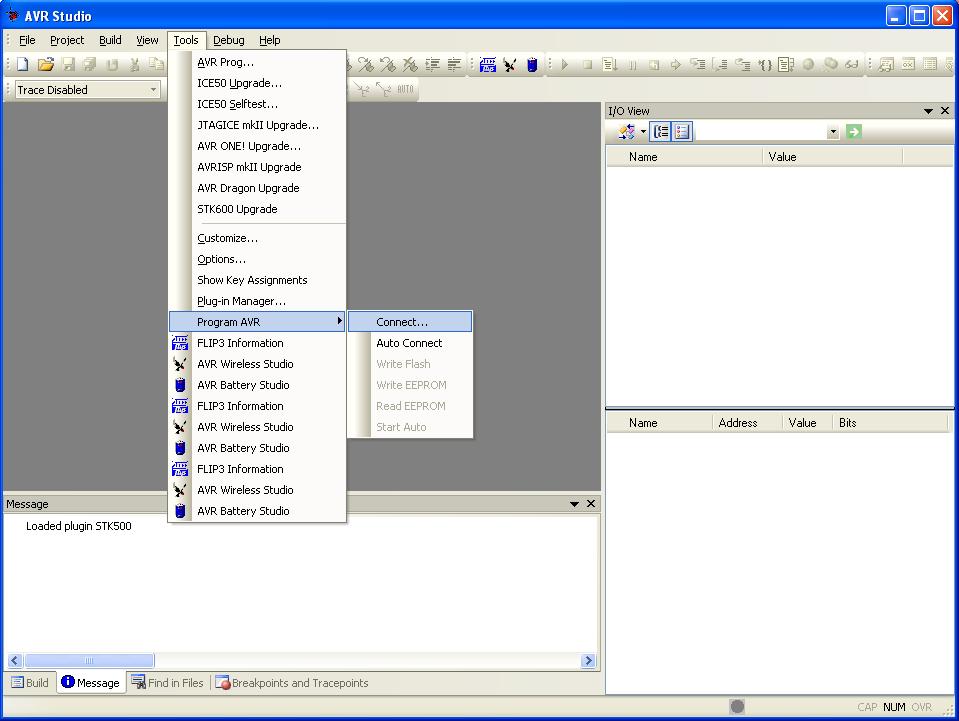Open the Breakpoints and Tracepoints tab
Viewport: 959px width, 721px height.
[292, 683]
